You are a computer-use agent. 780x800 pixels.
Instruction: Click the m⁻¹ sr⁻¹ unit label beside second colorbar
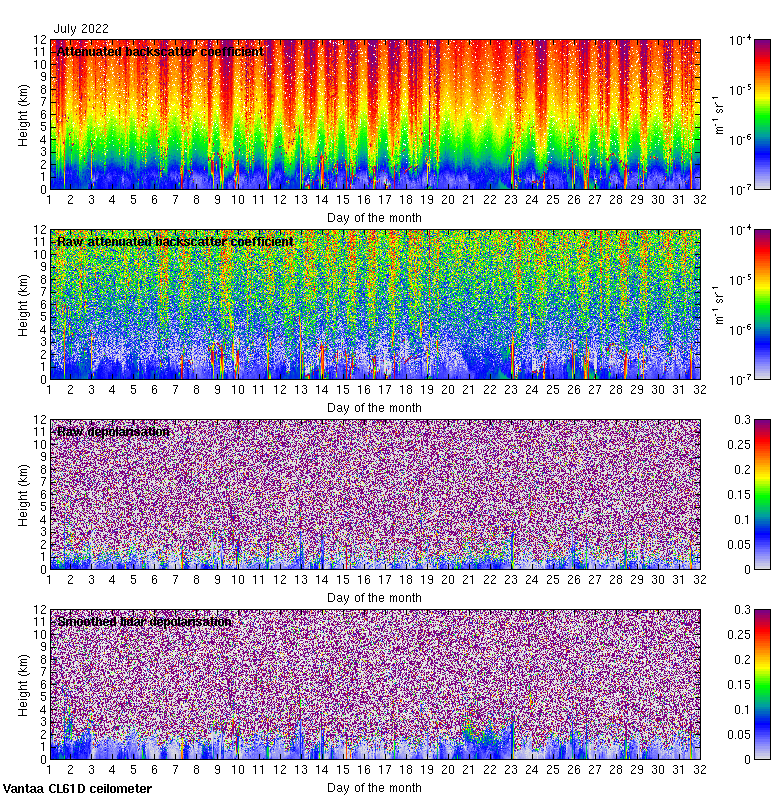coord(716,304)
